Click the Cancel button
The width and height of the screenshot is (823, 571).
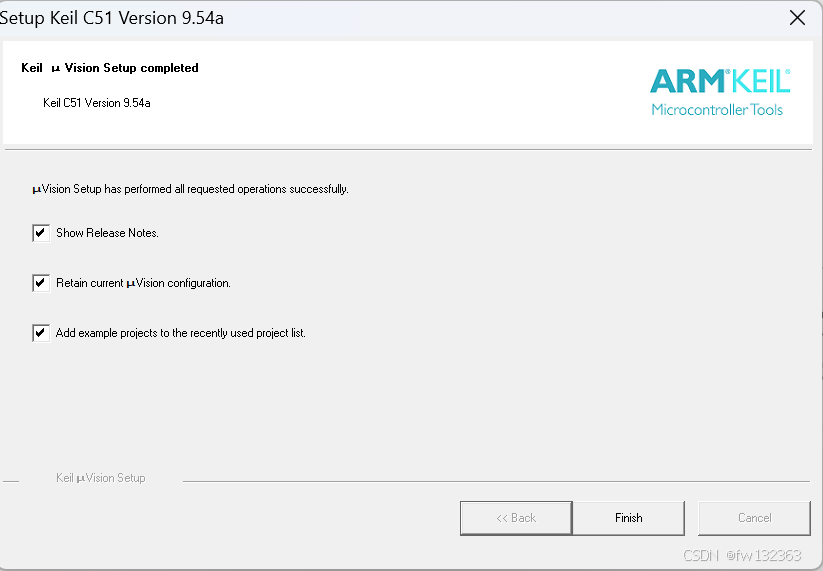(754, 518)
